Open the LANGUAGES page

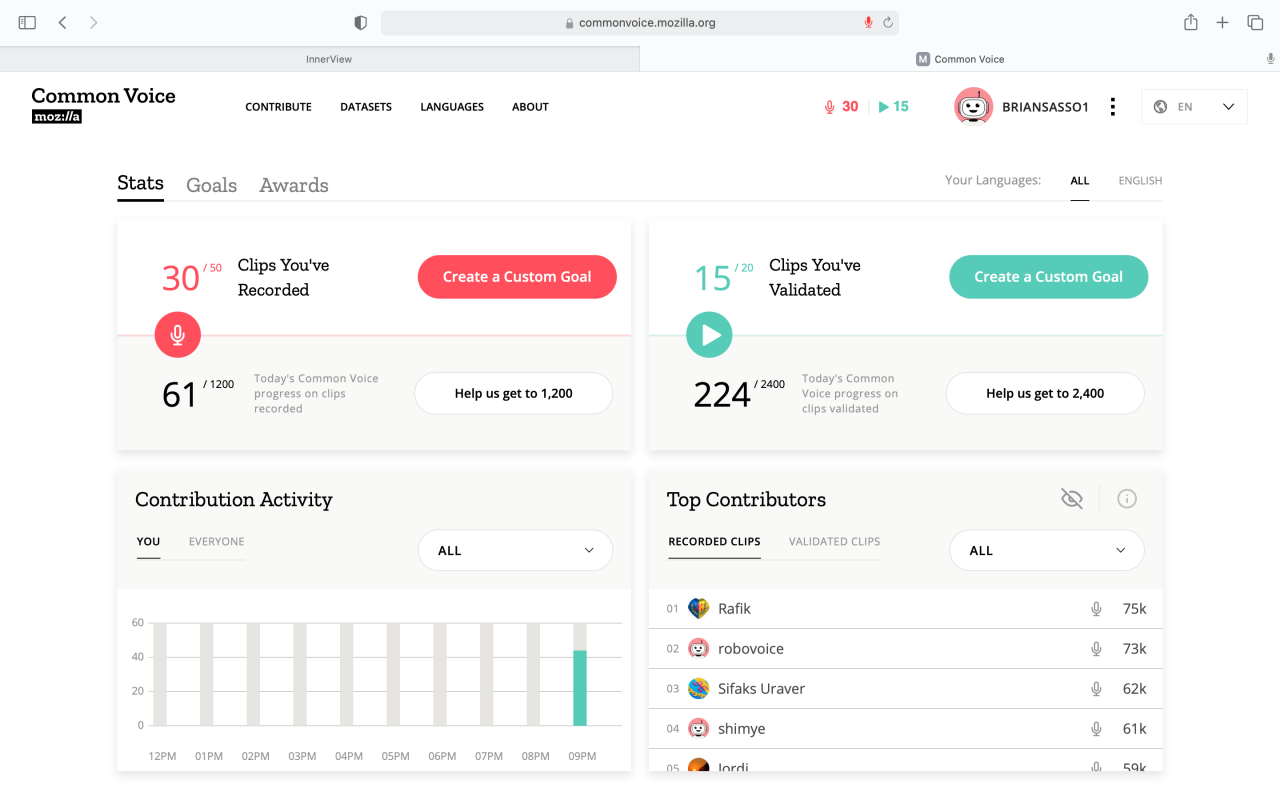coord(452,107)
